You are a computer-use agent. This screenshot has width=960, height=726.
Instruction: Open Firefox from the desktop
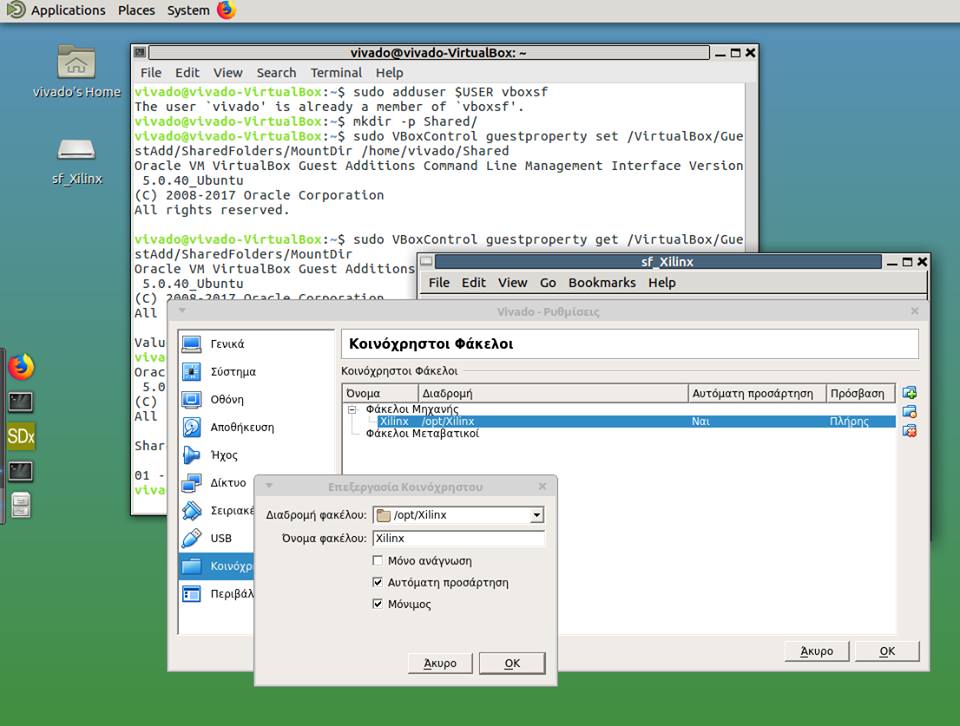19,365
